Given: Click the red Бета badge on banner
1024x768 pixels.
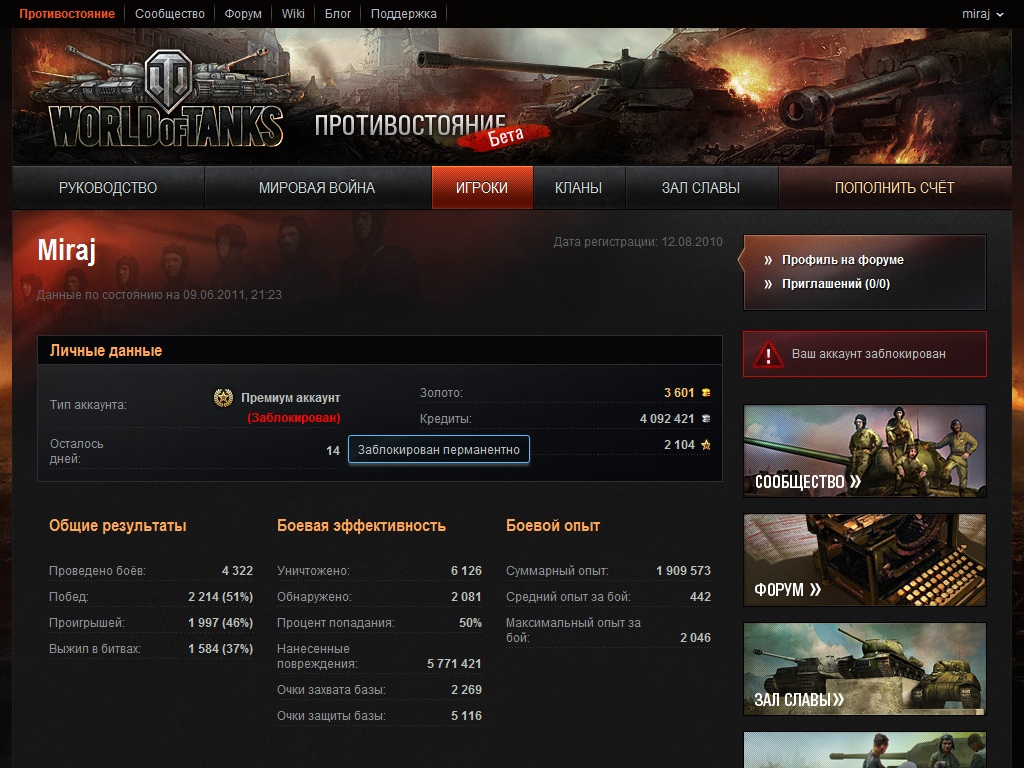Looking at the screenshot, I should tap(505, 136).
